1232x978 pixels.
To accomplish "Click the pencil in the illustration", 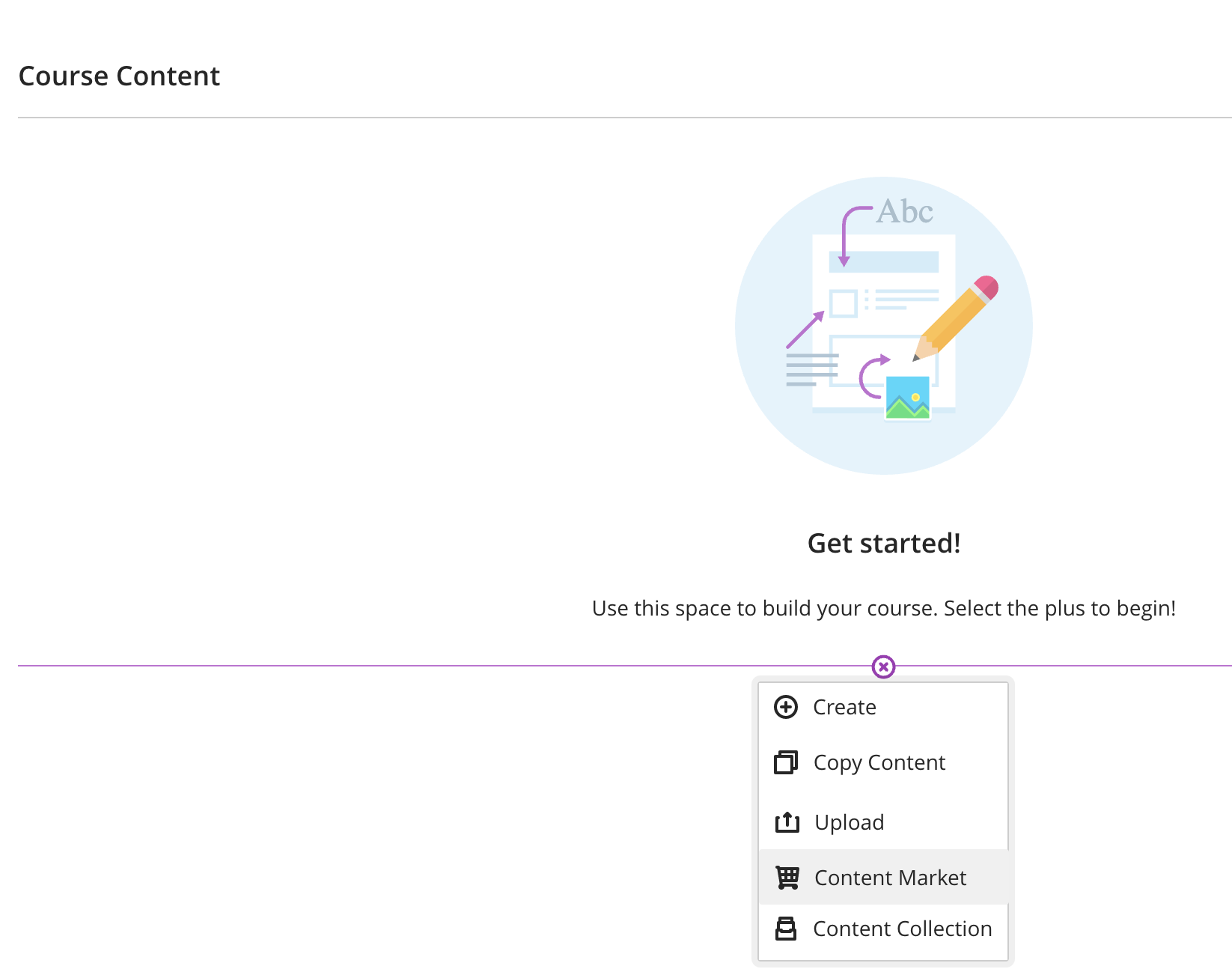I will tap(957, 318).
